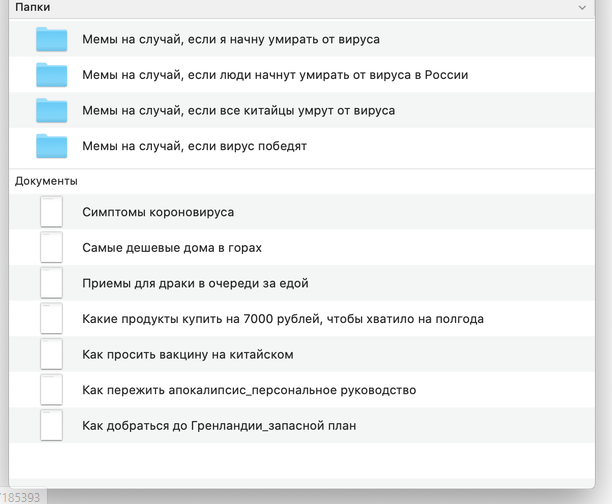Click folder icon for "если вирус победят"
This screenshot has width=612, height=504.
[x=51, y=146]
